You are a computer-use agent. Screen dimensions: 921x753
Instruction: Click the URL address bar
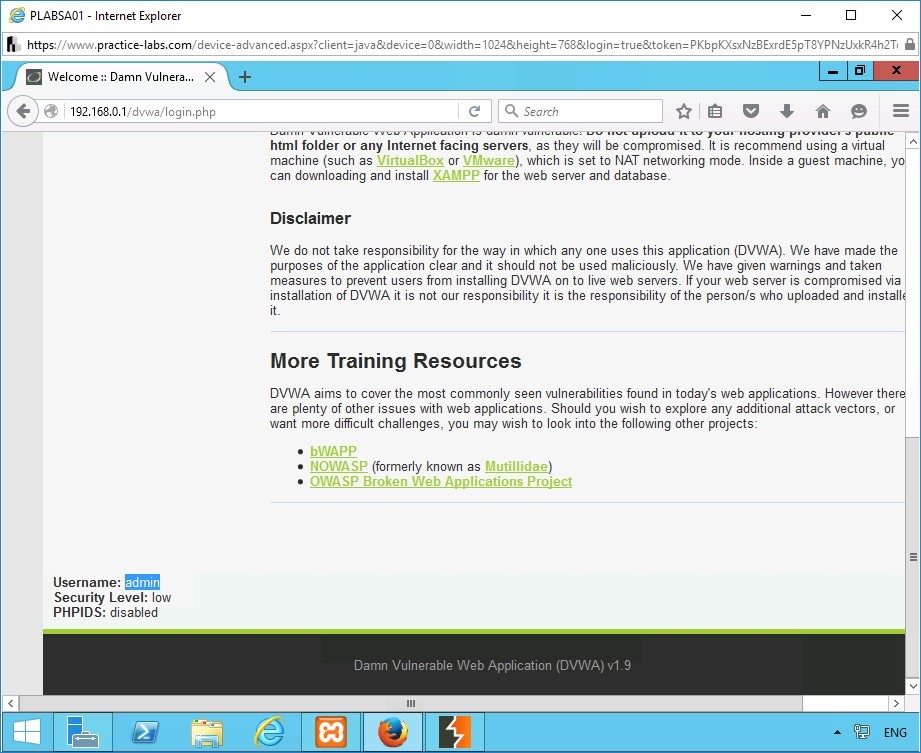[x=260, y=111]
